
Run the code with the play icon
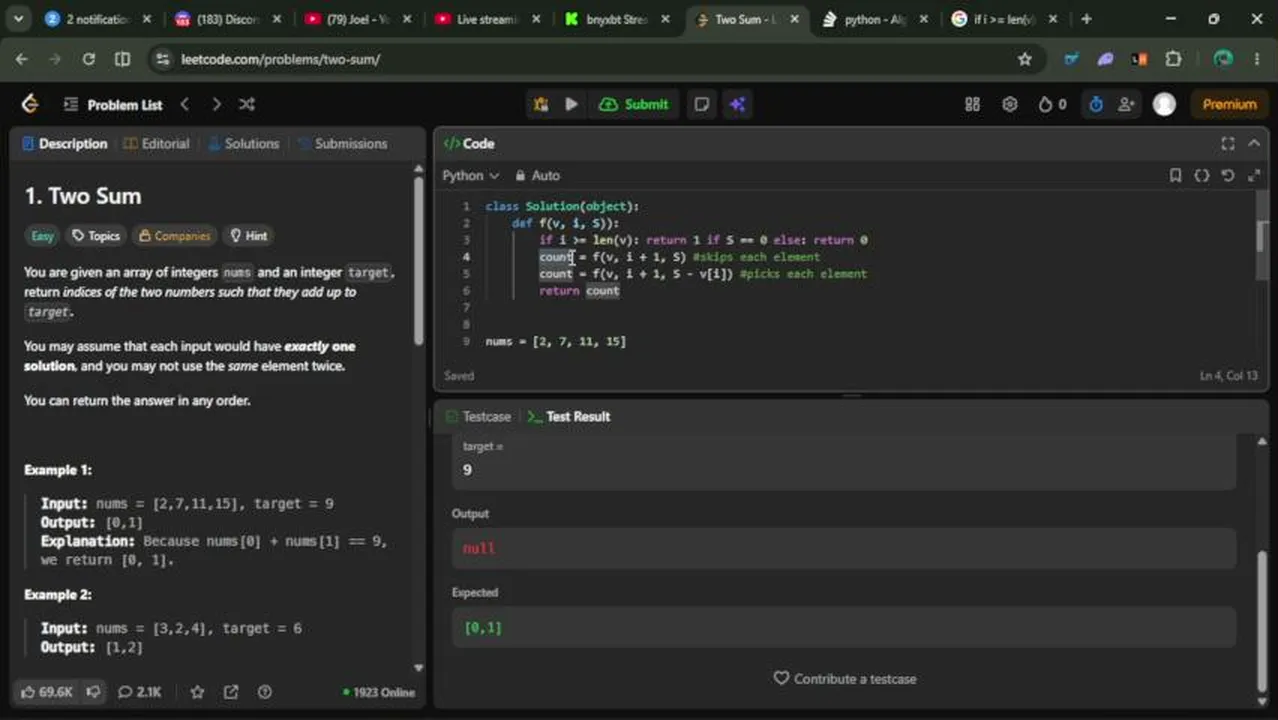pos(571,104)
